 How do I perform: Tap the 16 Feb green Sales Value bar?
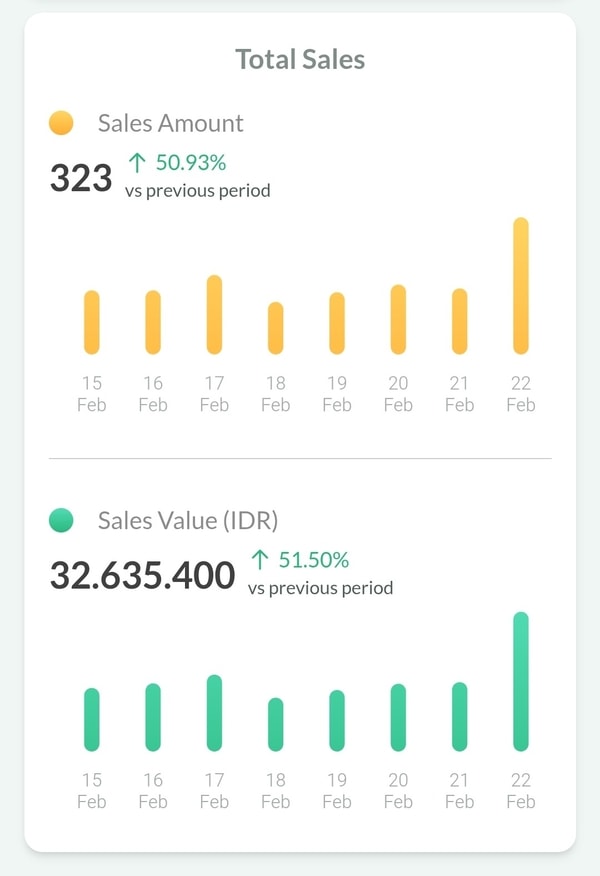point(153,717)
